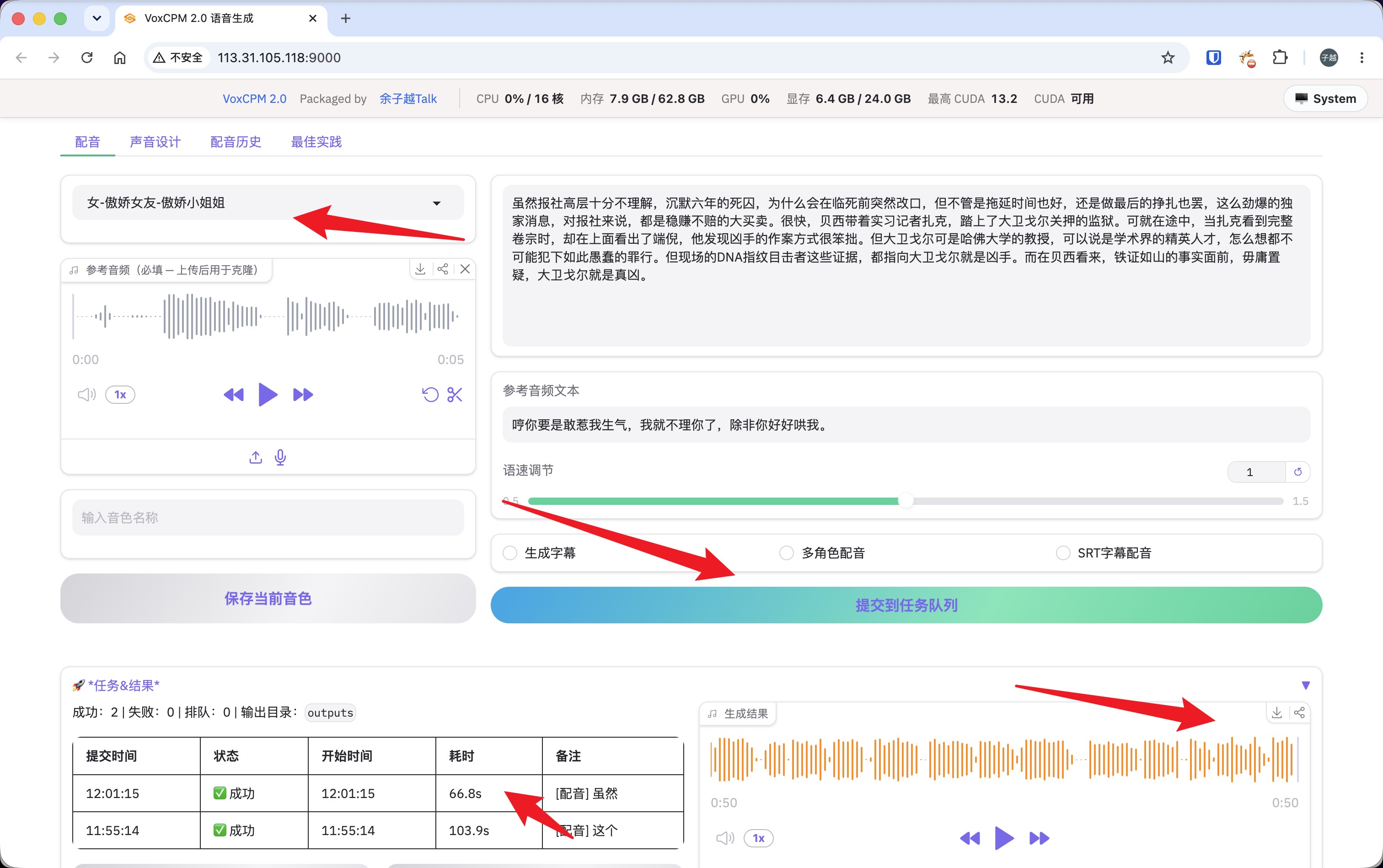Mute the reference audio volume
Viewport: 1383px width, 868px height.
click(87, 394)
